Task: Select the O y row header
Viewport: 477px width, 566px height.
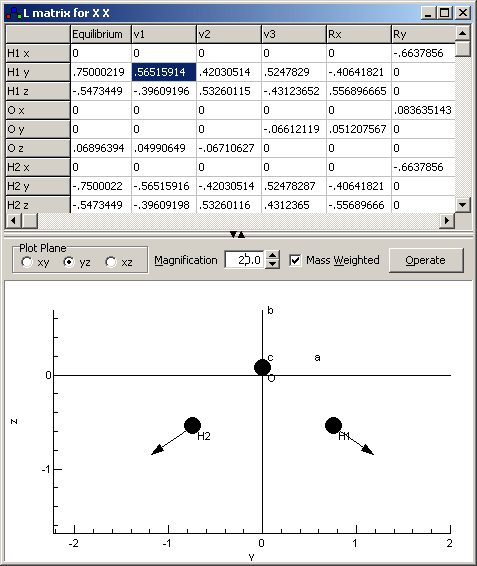Action: [38, 129]
